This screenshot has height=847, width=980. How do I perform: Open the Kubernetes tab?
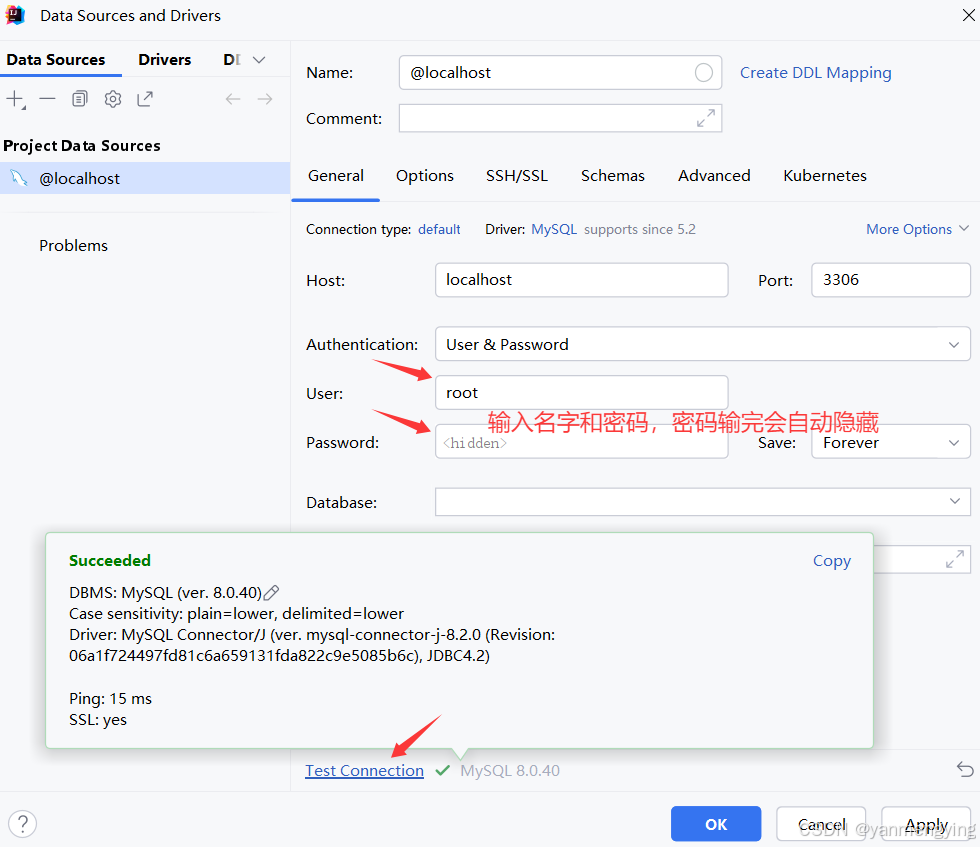click(824, 176)
